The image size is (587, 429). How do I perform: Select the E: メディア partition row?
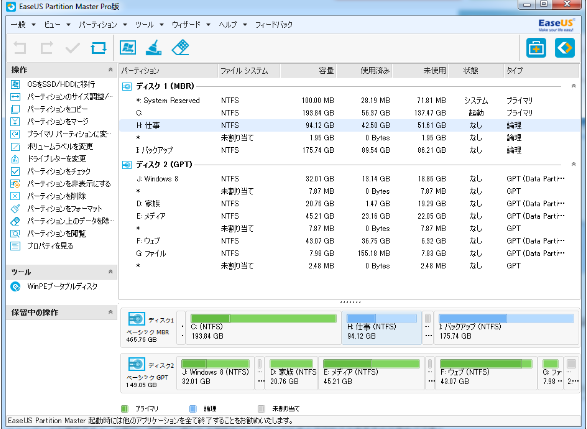click(350, 216)
